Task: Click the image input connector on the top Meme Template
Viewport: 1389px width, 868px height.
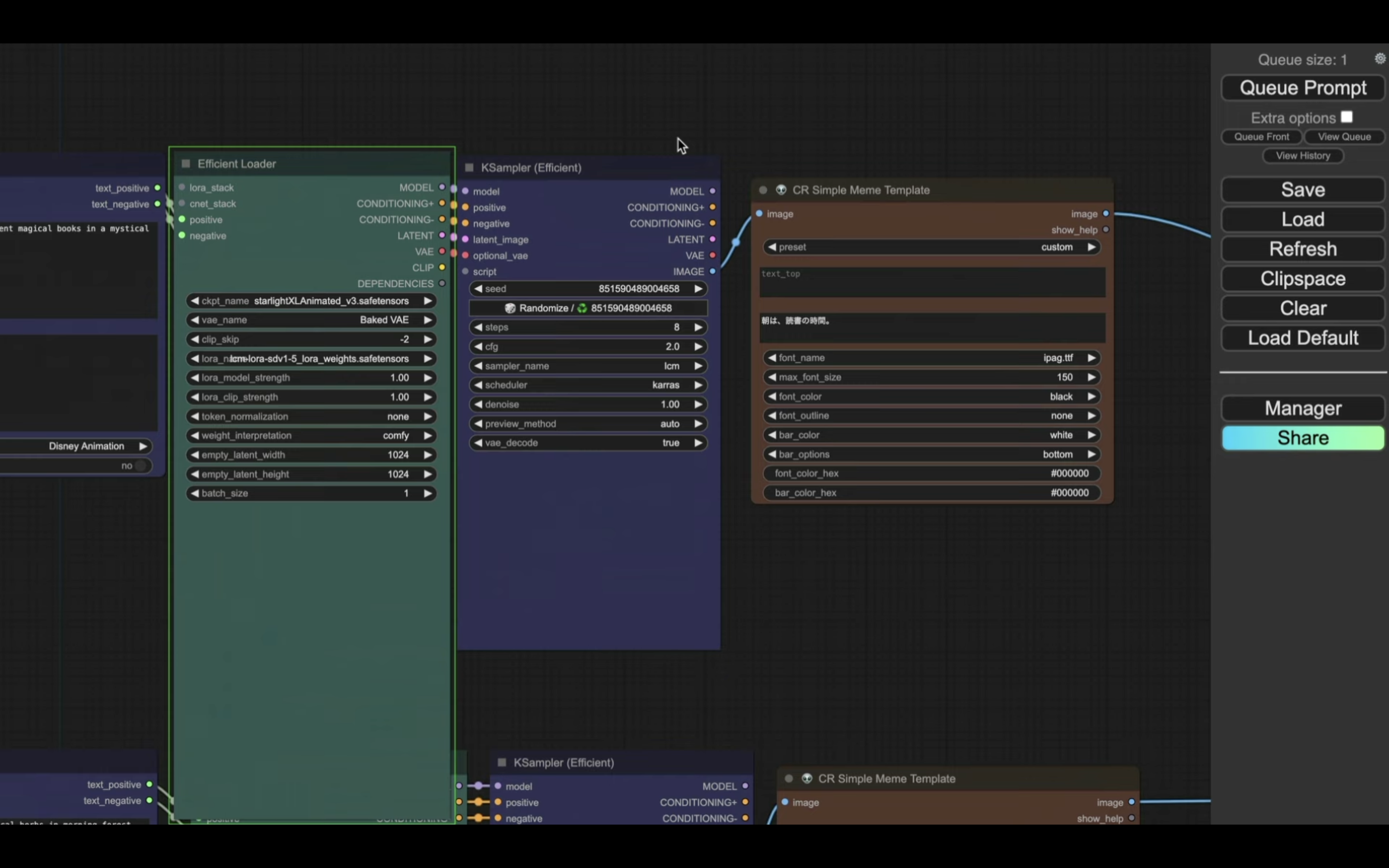Action: point(759,214)
